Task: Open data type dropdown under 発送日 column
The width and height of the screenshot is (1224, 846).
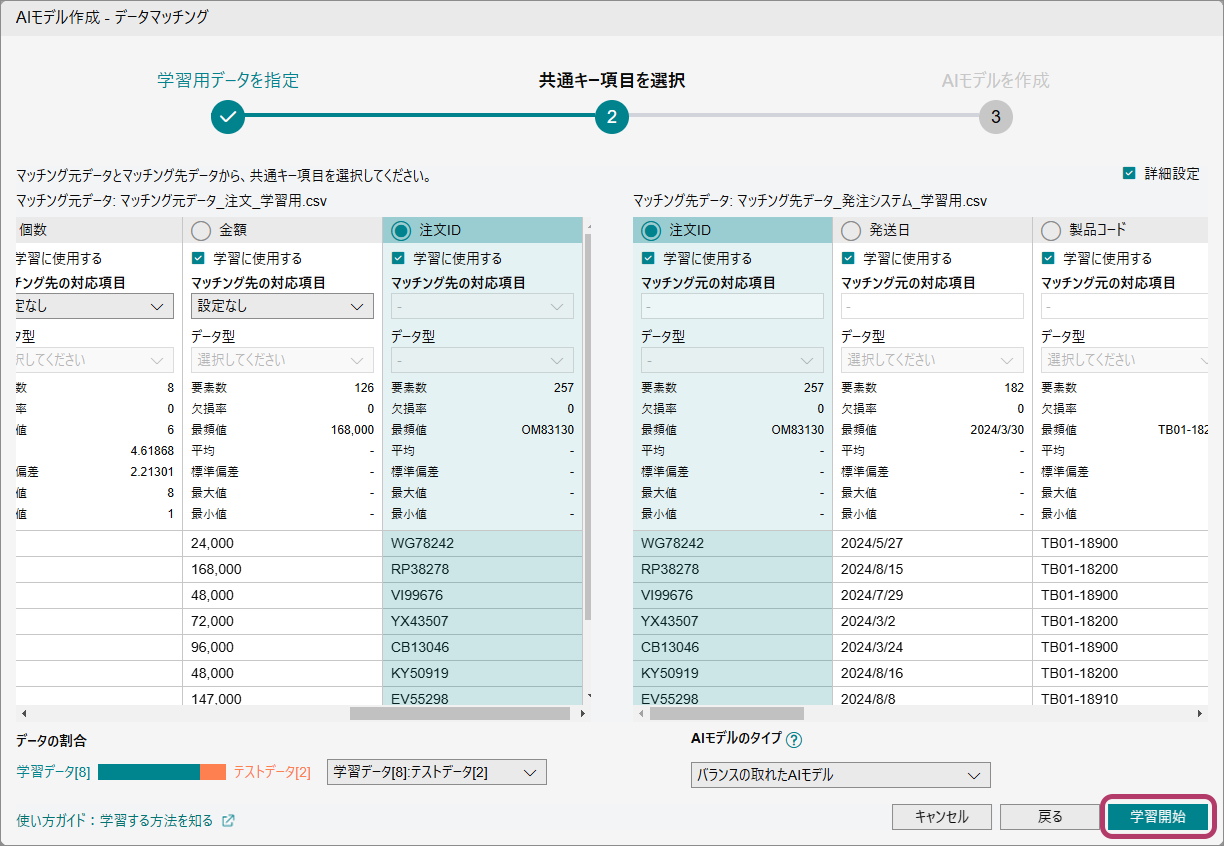Action: [x=932, y=359]
